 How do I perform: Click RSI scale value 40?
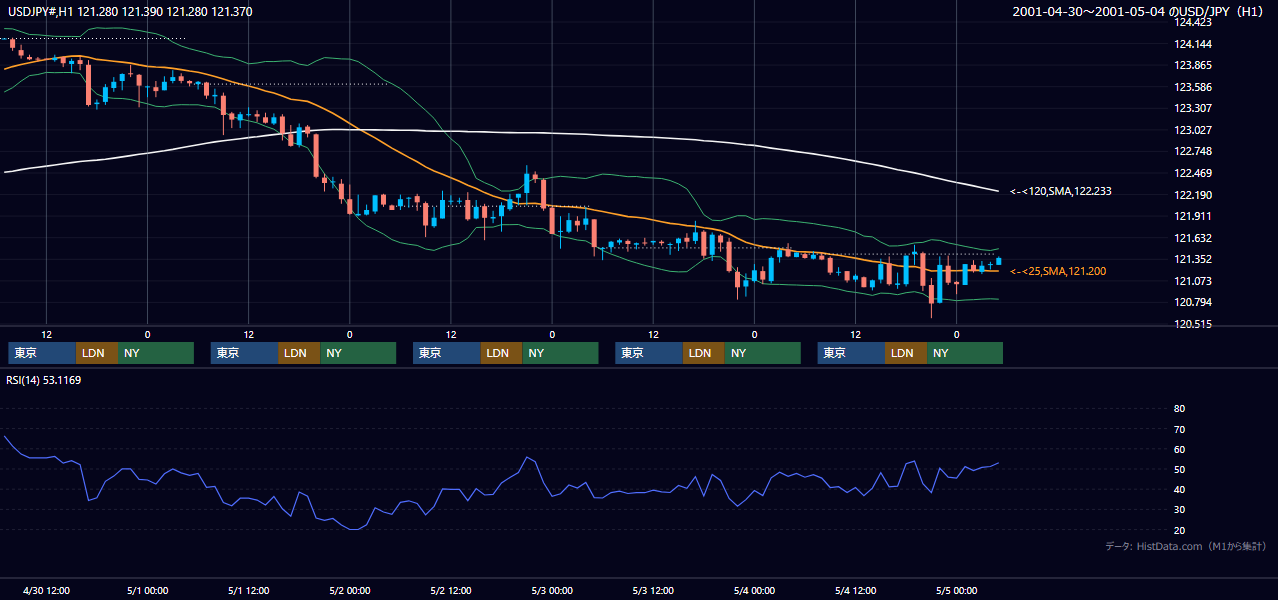click(1179, 489)
